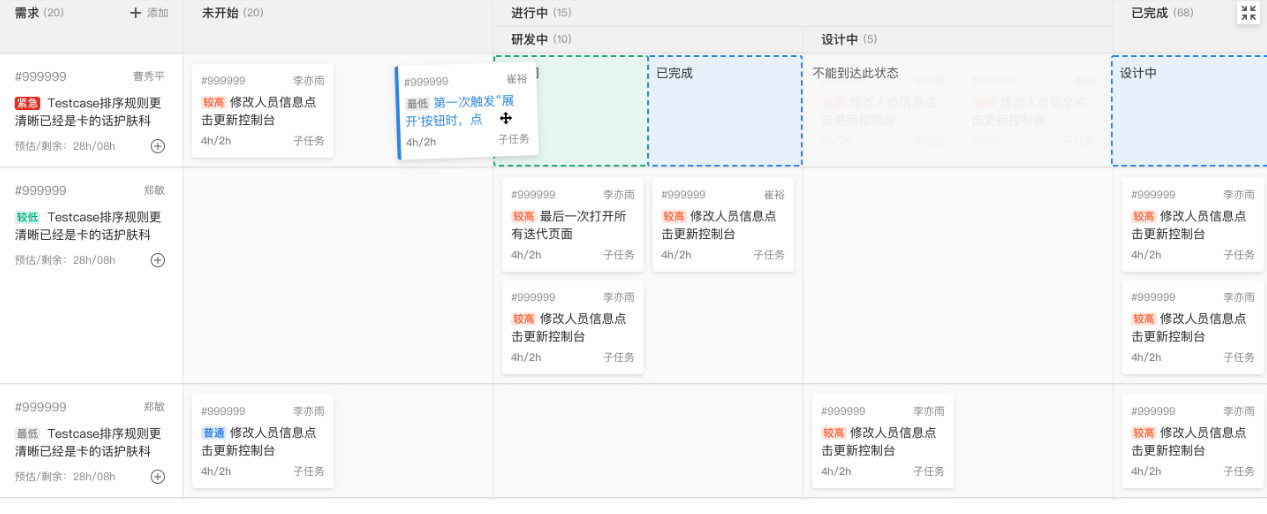Image resolution: width=1267 pixels, height=514 pixels.
Task: Open the dragged card titled 第一次触发展开按钮时
Action: (467, 111)
